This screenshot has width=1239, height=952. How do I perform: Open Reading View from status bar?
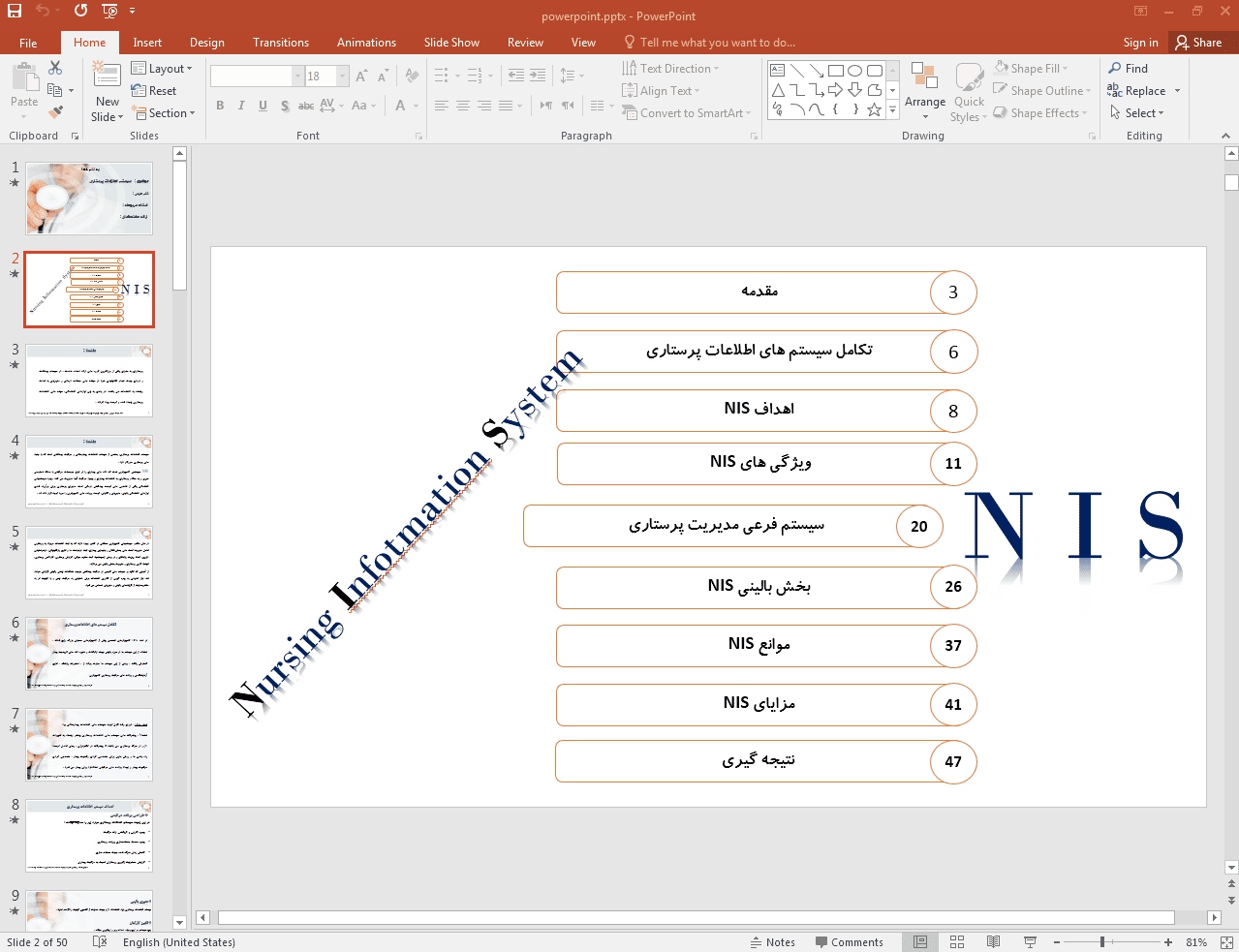pyautogui.click(x=993, y=942)
